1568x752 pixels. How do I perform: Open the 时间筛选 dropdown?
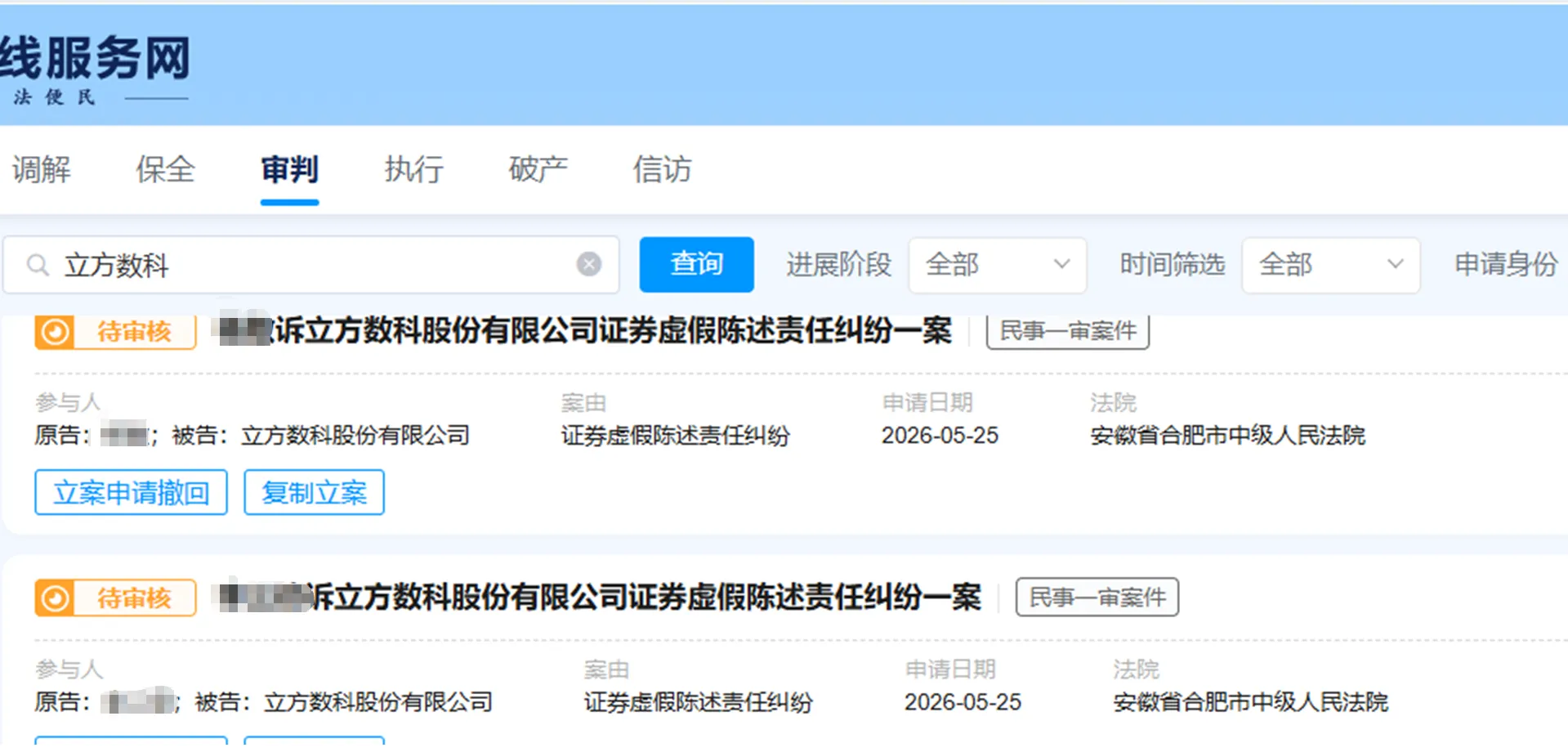(1331, 265)
